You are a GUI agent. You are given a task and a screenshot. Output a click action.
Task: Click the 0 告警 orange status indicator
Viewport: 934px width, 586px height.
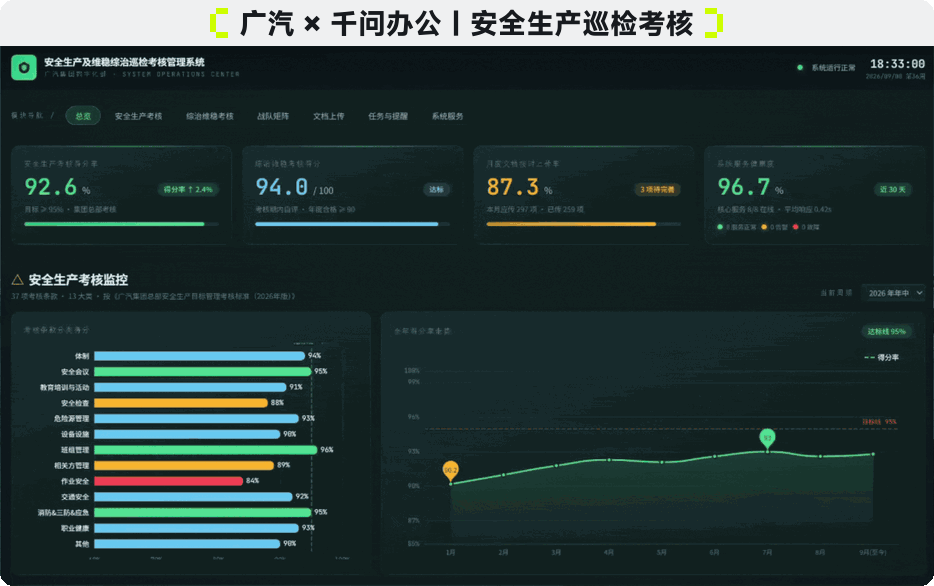coord(774,227)
